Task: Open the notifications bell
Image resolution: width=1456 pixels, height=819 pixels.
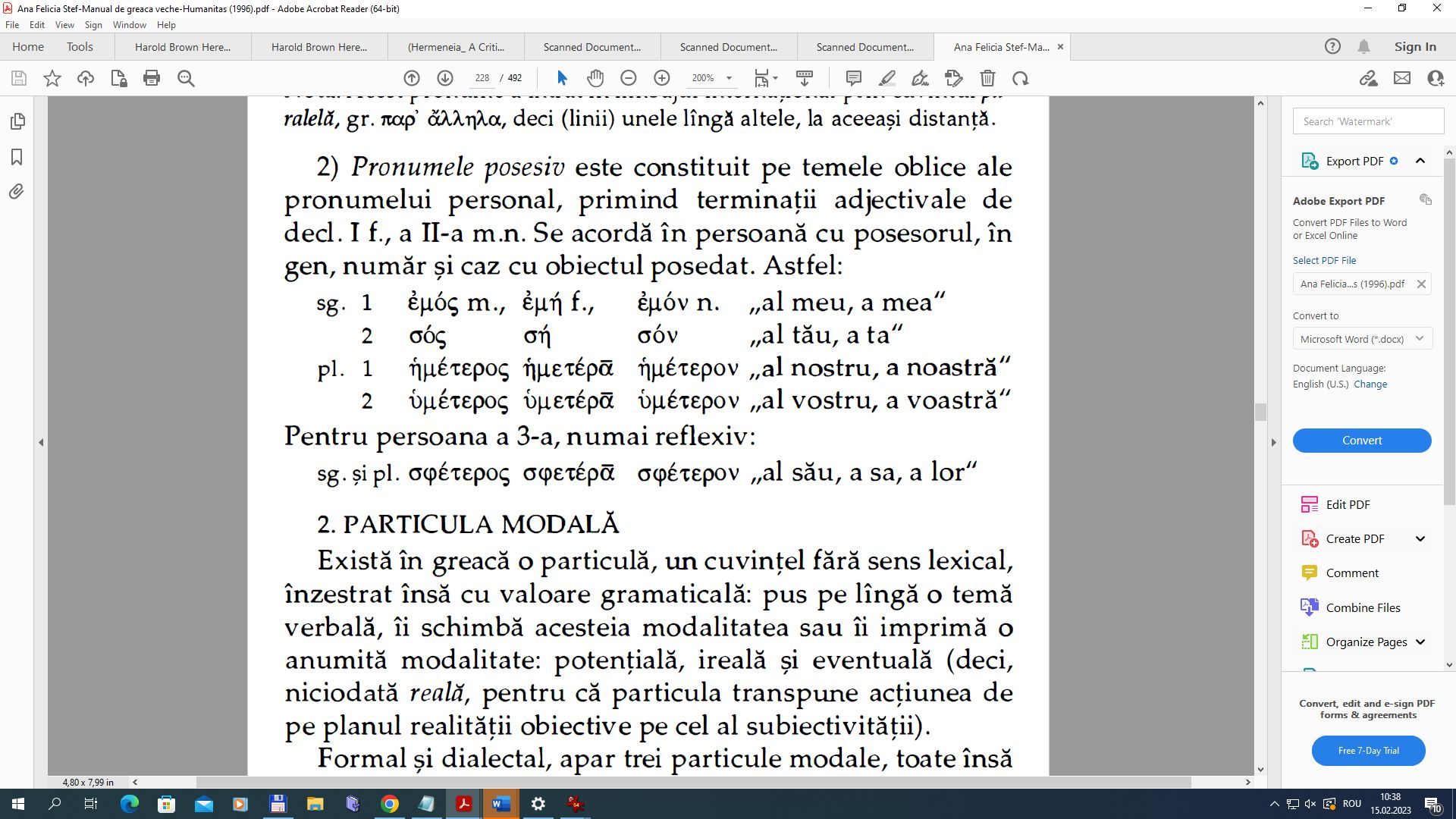Action: coord(1363,46)
